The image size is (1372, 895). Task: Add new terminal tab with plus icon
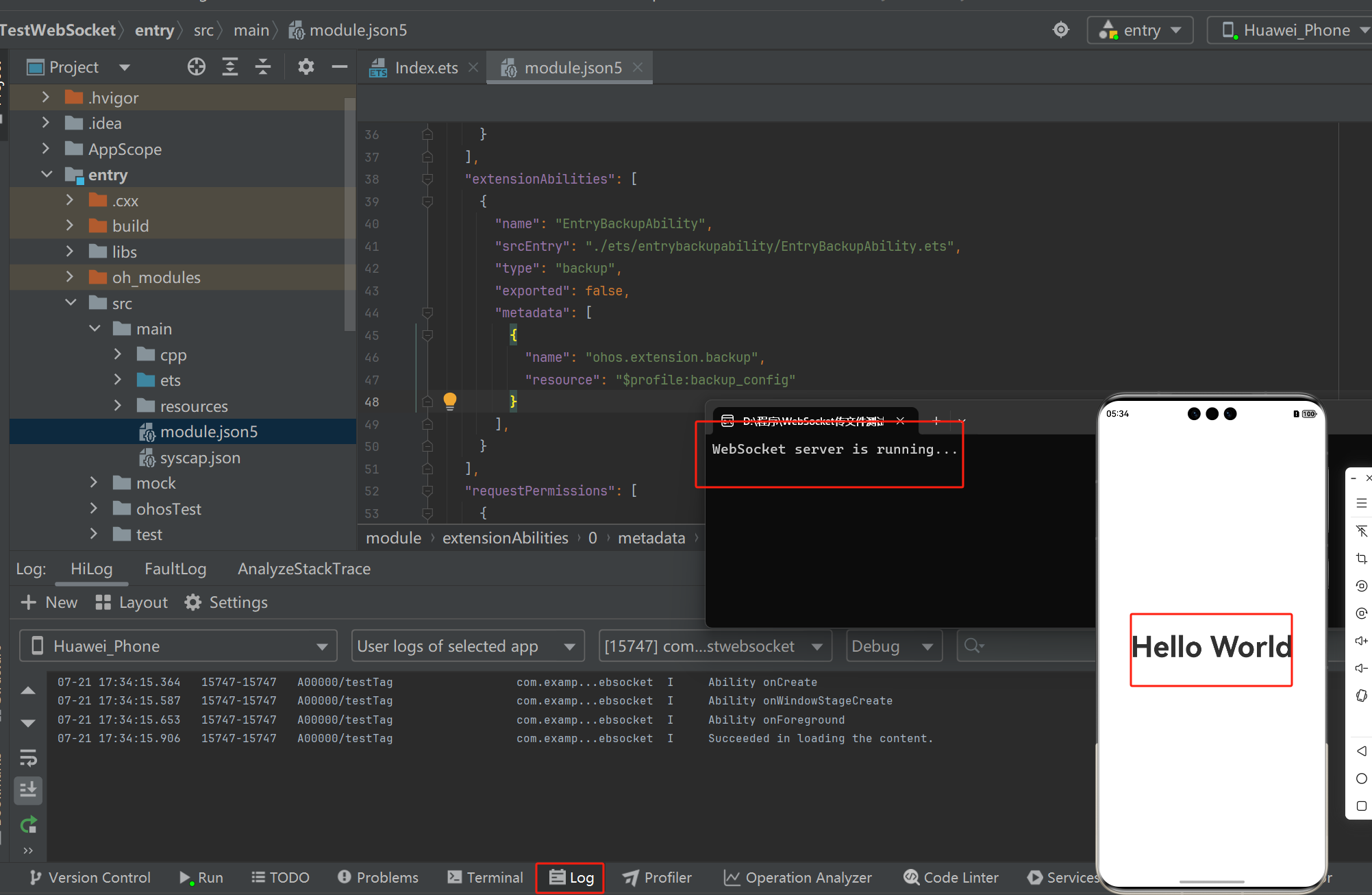click(936, 421)
